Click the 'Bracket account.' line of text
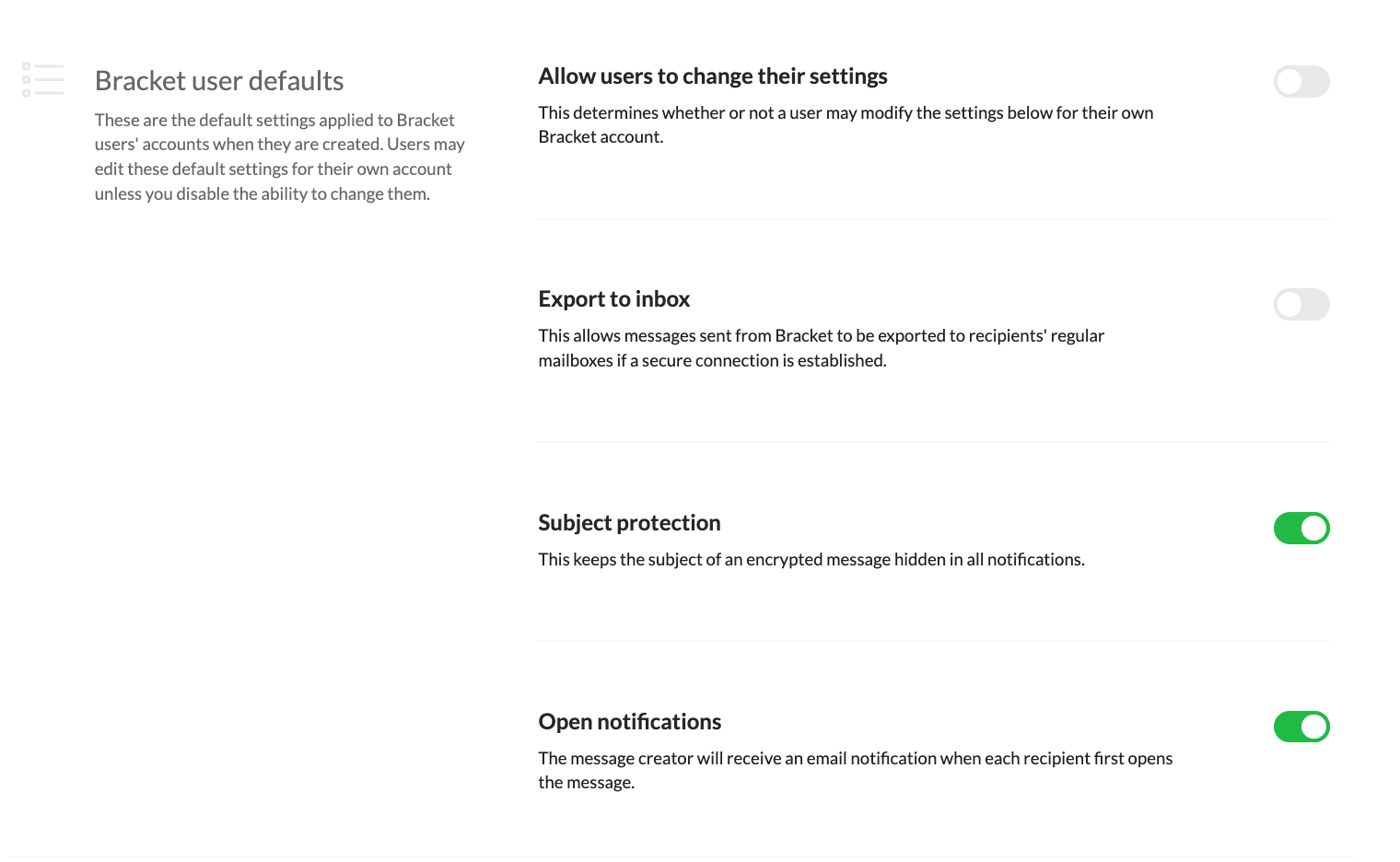Viewport: 1400px width, 862px height. (x=601, y=137)
